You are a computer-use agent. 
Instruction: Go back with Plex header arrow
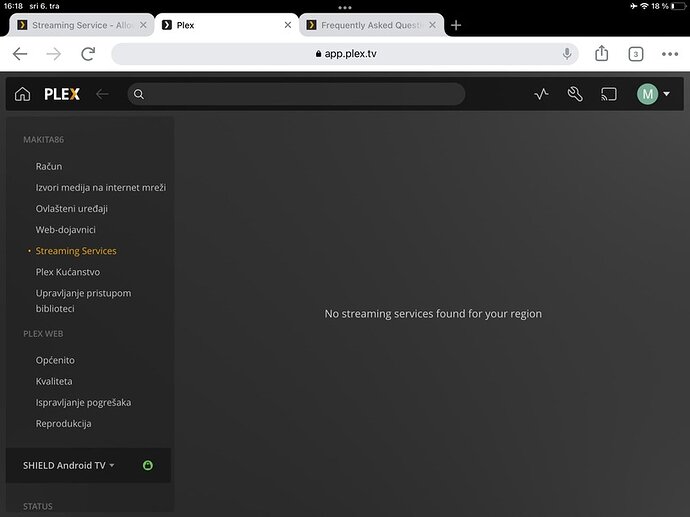(x=102, y=94)
